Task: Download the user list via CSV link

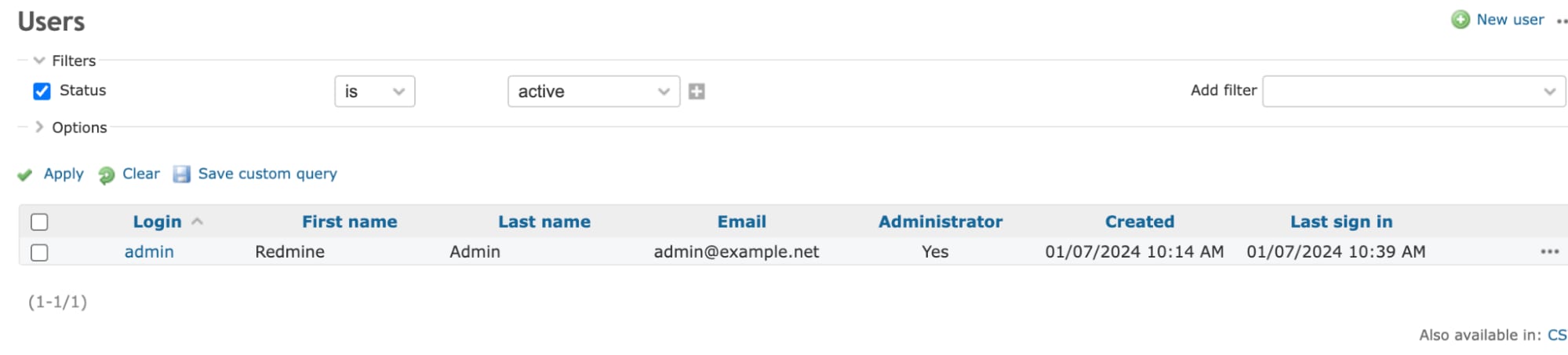Action: click(x=1556, y=335)
